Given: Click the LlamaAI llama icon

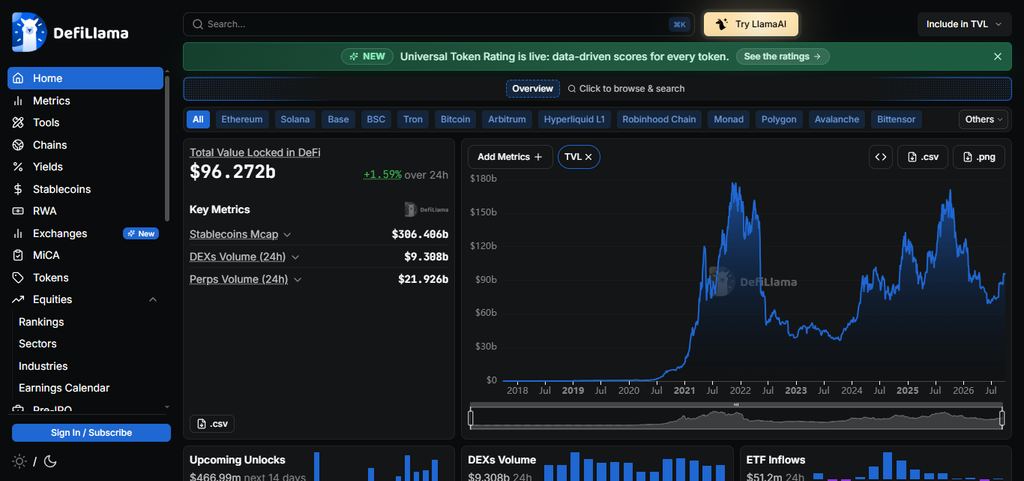Looking at the screenshot, I should pyautogui.click(x=722, y=24).
